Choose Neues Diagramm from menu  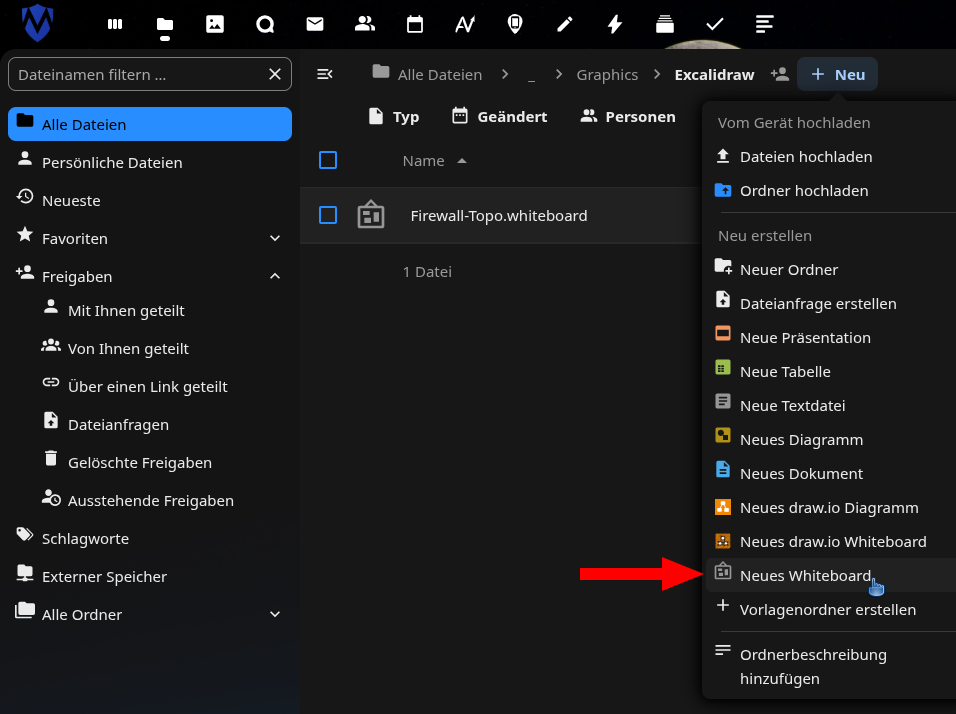(830, 440)
